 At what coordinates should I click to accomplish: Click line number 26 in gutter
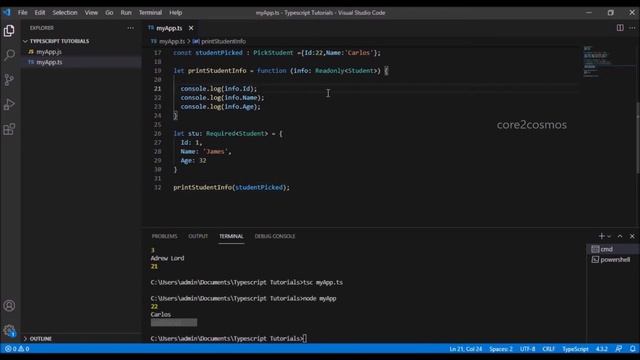tap(158, 133)
